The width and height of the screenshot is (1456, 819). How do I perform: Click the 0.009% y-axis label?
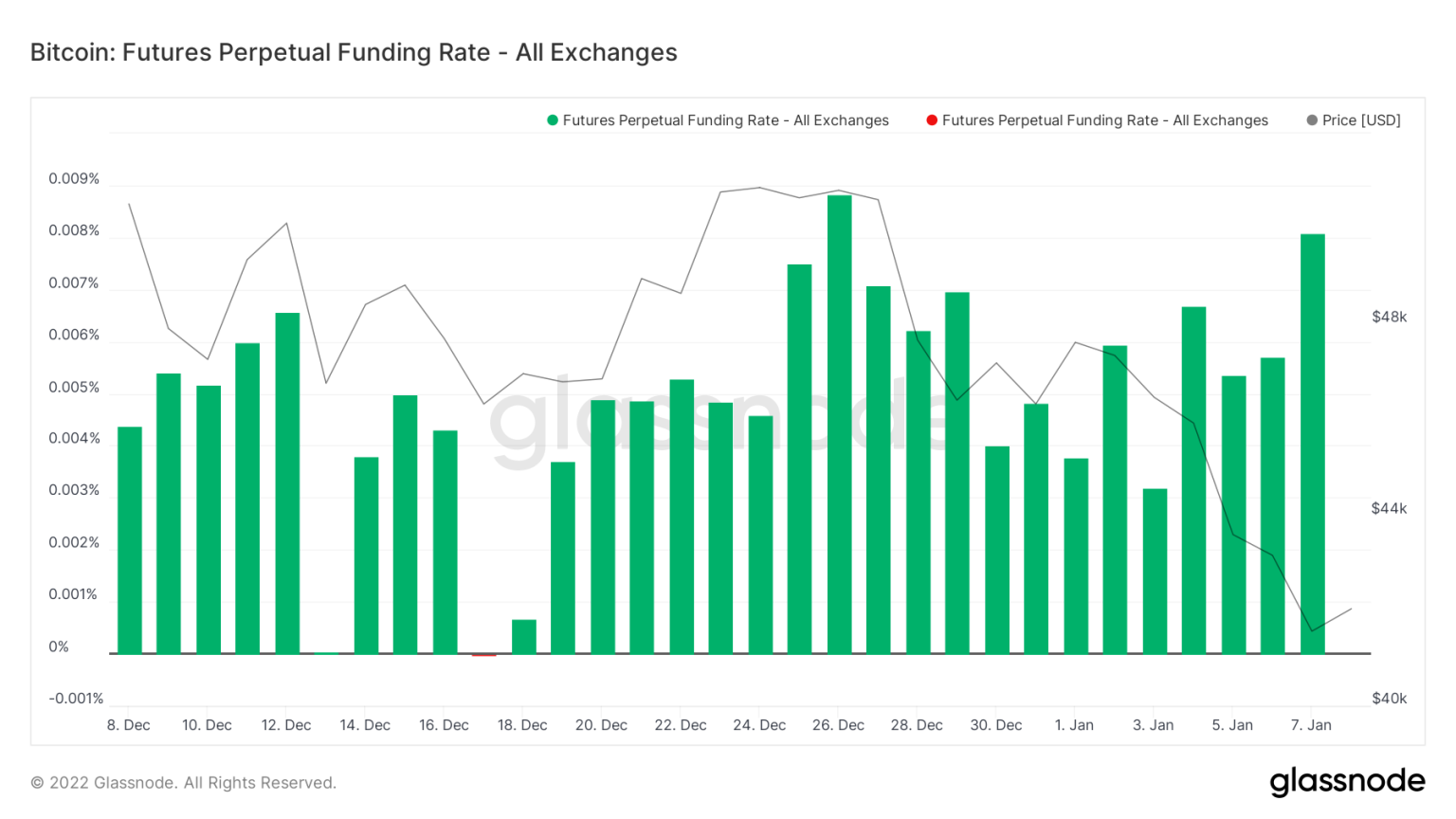click(74, 179)
